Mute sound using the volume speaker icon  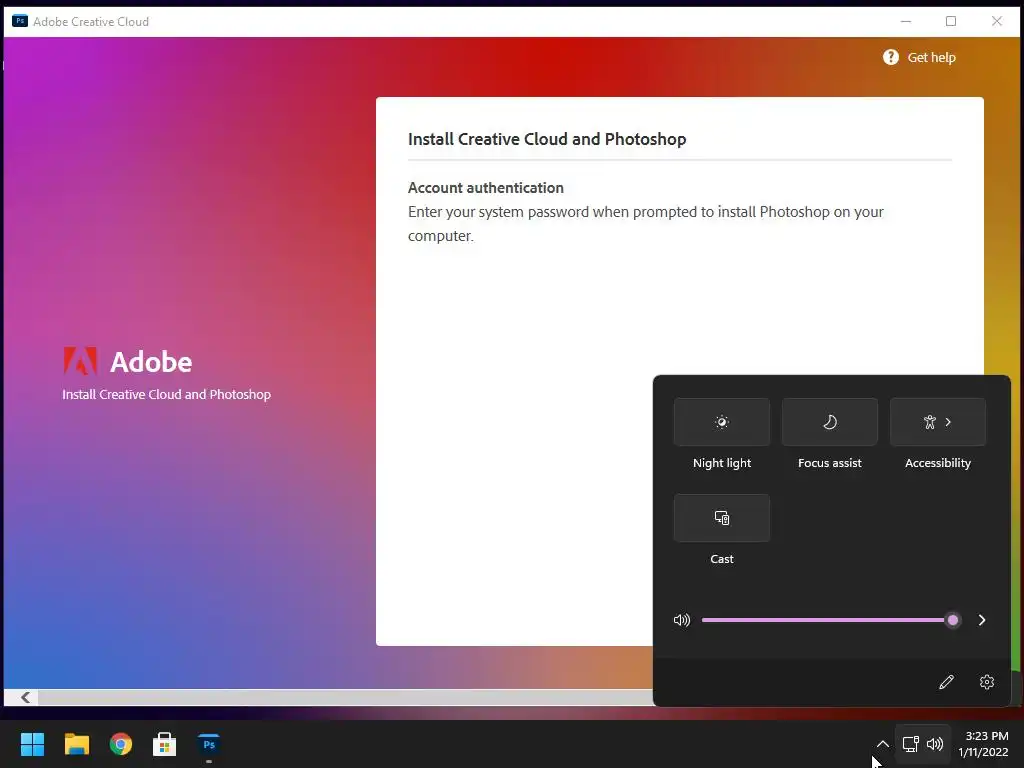click(681, 620)
